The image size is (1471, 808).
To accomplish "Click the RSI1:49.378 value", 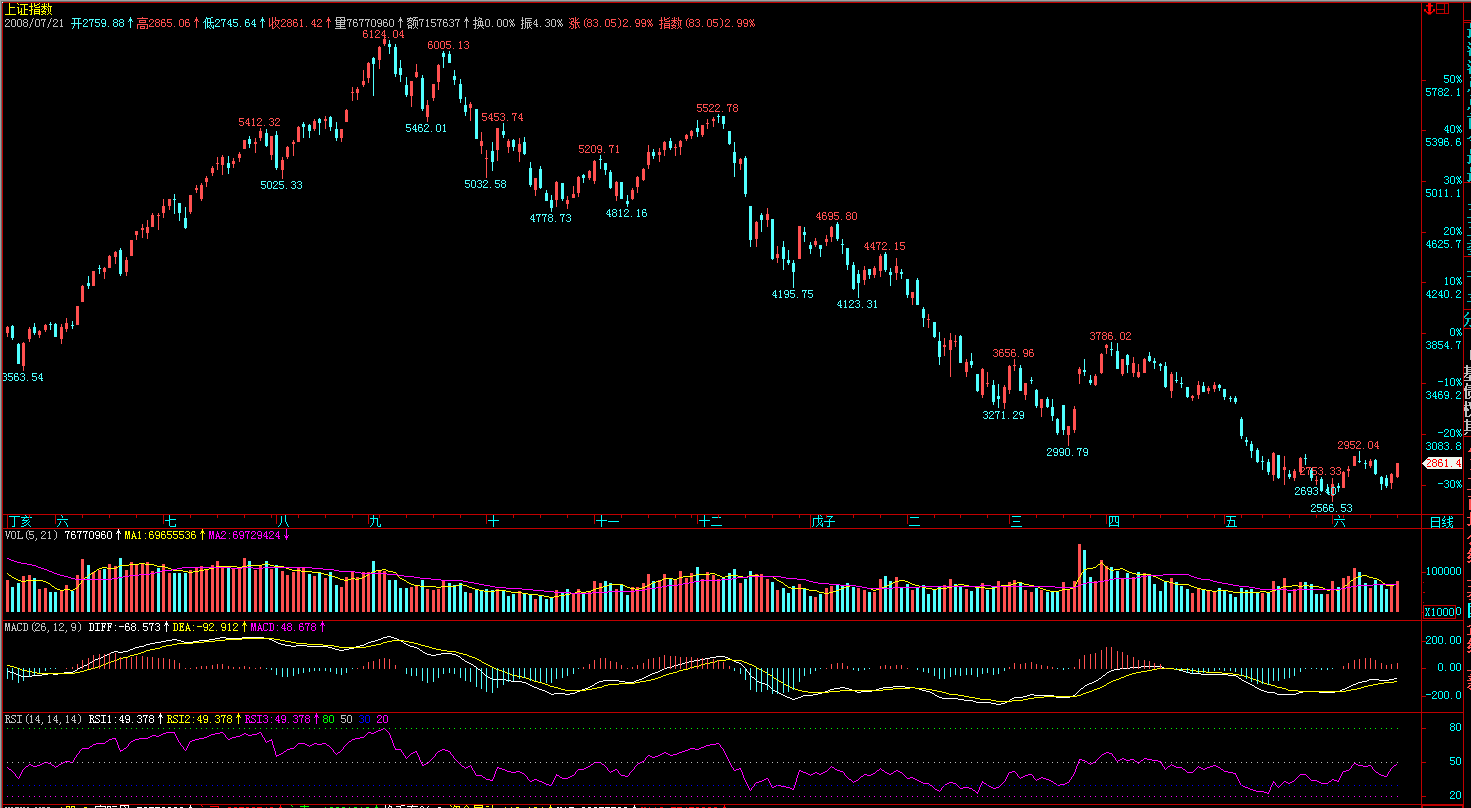I will [121, 718].
